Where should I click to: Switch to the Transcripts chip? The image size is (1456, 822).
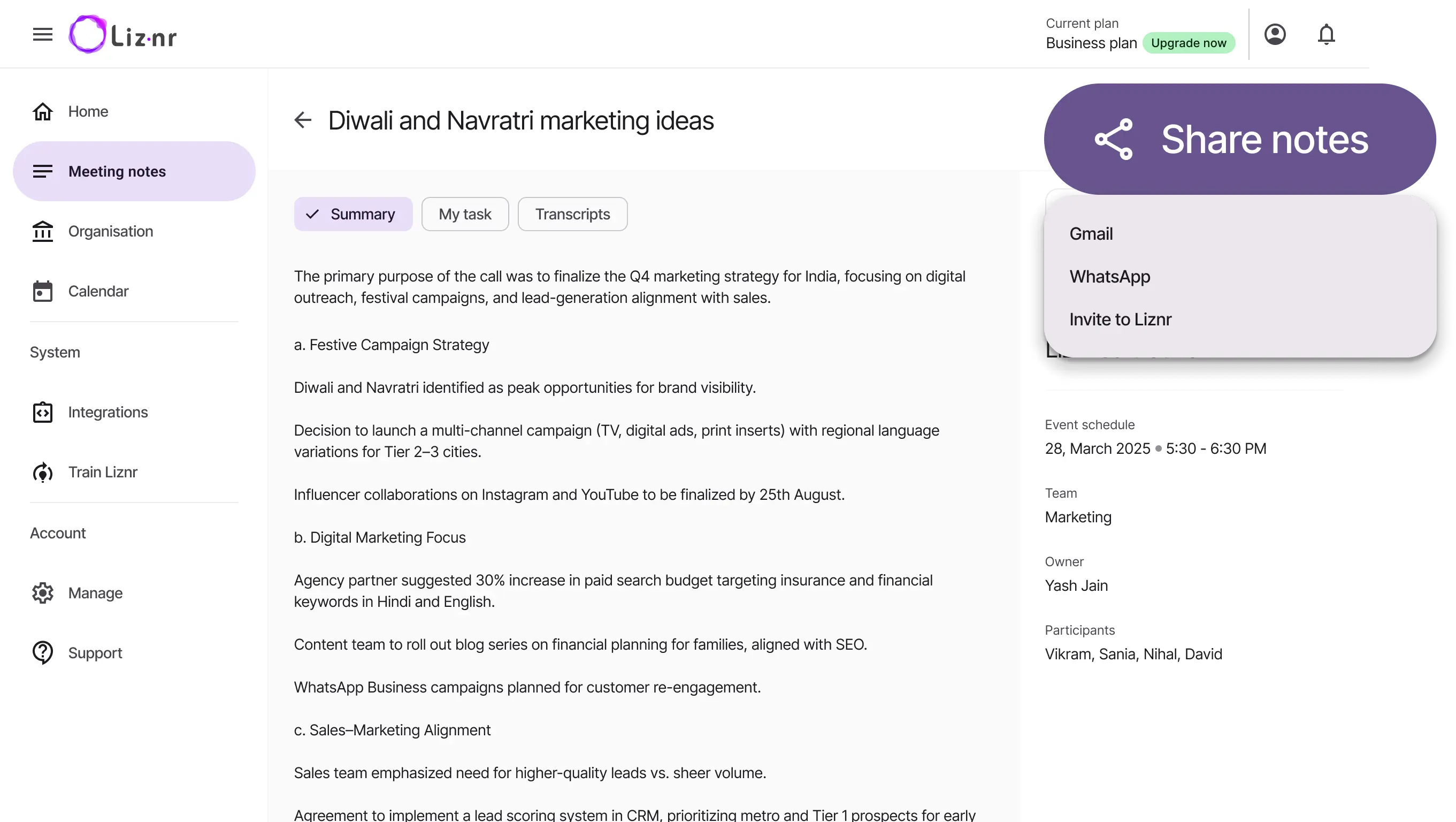click(572, 214)
